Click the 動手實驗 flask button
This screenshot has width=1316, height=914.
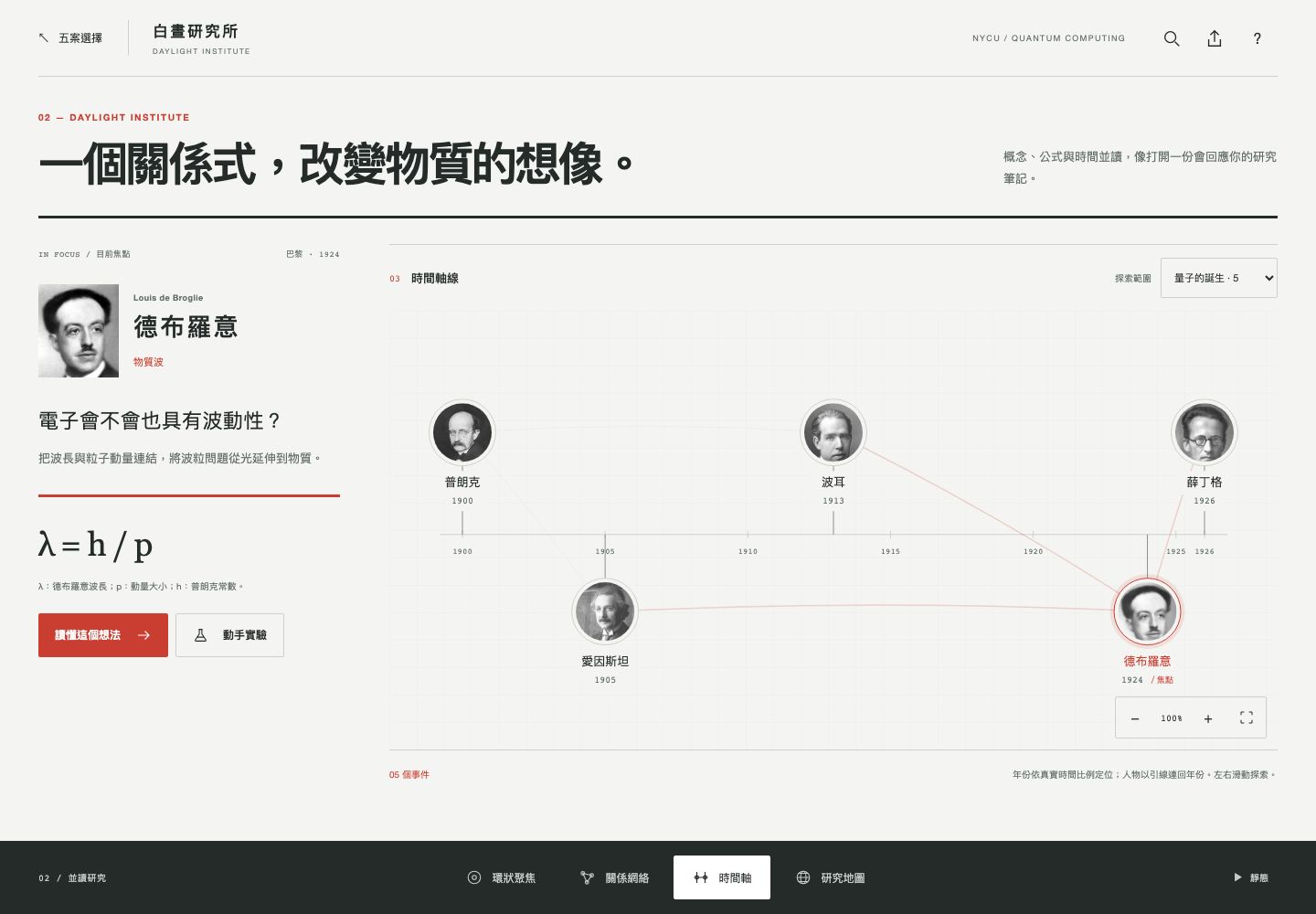pyautogui.click(x=229, y=635)
